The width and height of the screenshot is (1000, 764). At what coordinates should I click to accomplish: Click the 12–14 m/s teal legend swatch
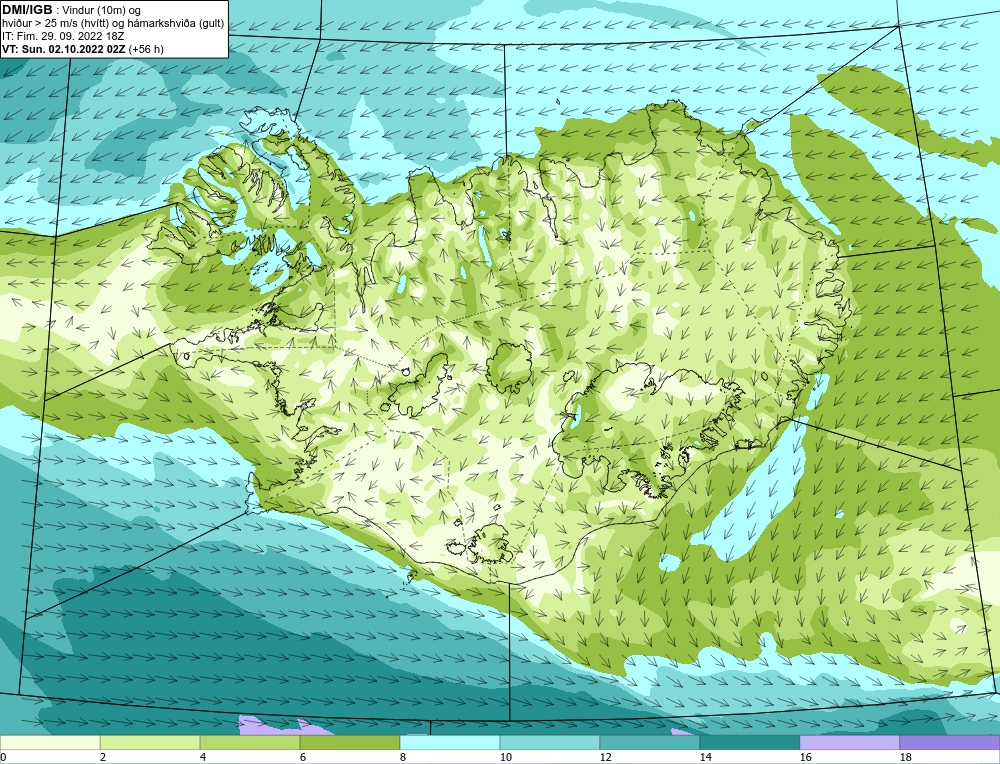[x=649, y=742]
